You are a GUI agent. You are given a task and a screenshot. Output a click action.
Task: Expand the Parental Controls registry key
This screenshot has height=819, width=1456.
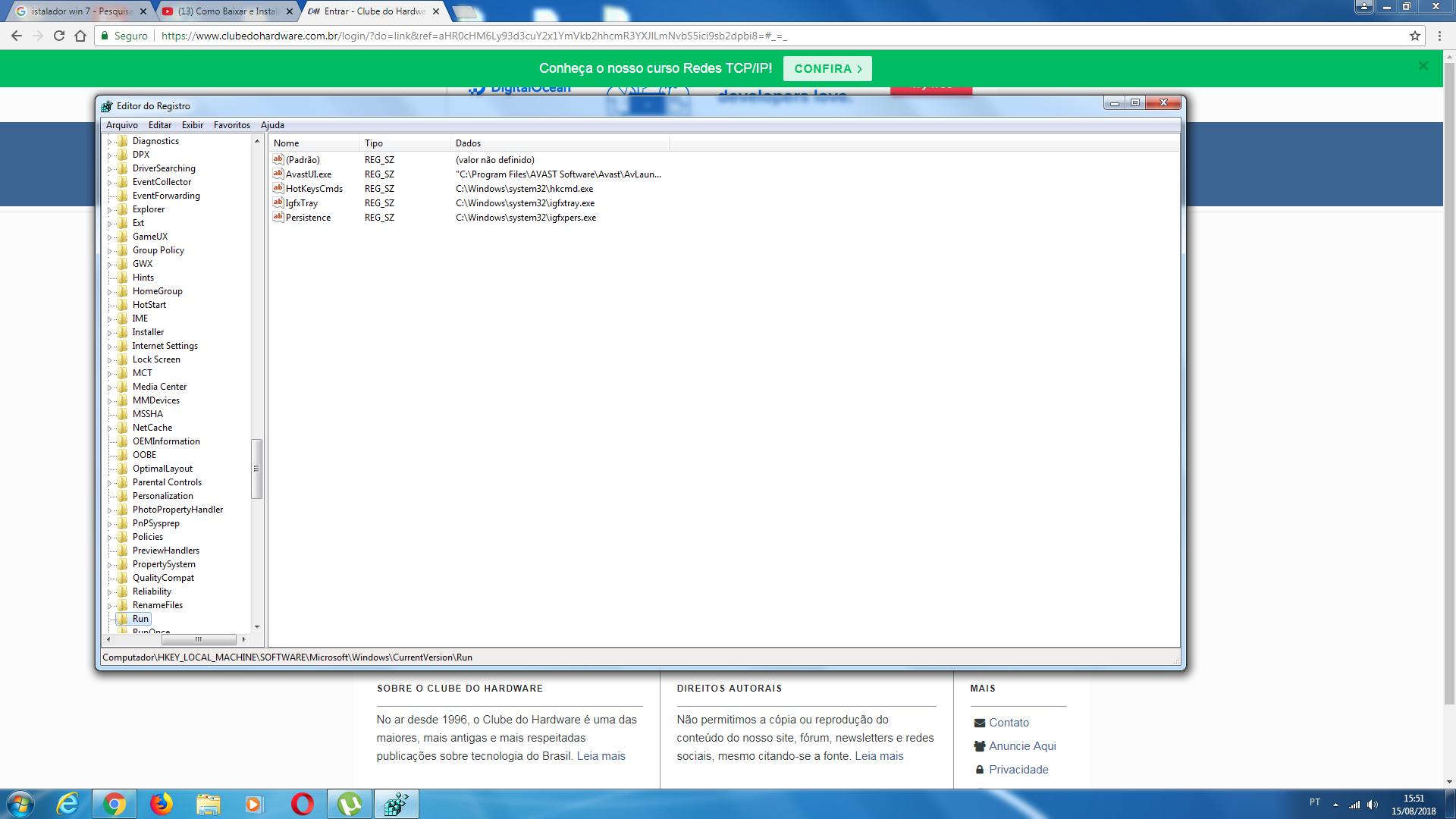point(109,482)
